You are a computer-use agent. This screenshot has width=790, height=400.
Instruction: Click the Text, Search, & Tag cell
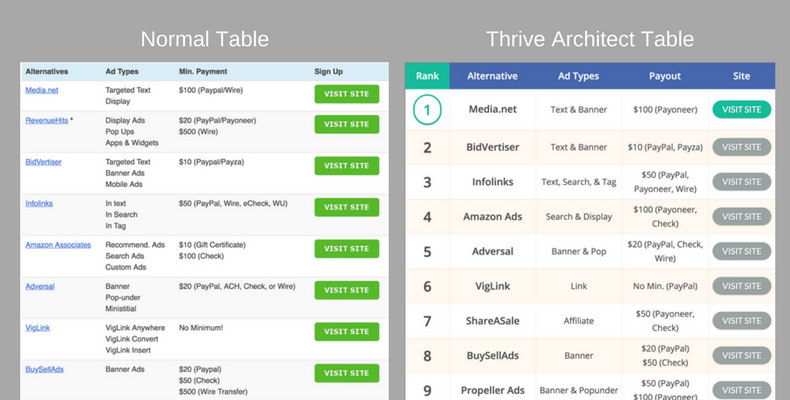(x=579, y=182)
